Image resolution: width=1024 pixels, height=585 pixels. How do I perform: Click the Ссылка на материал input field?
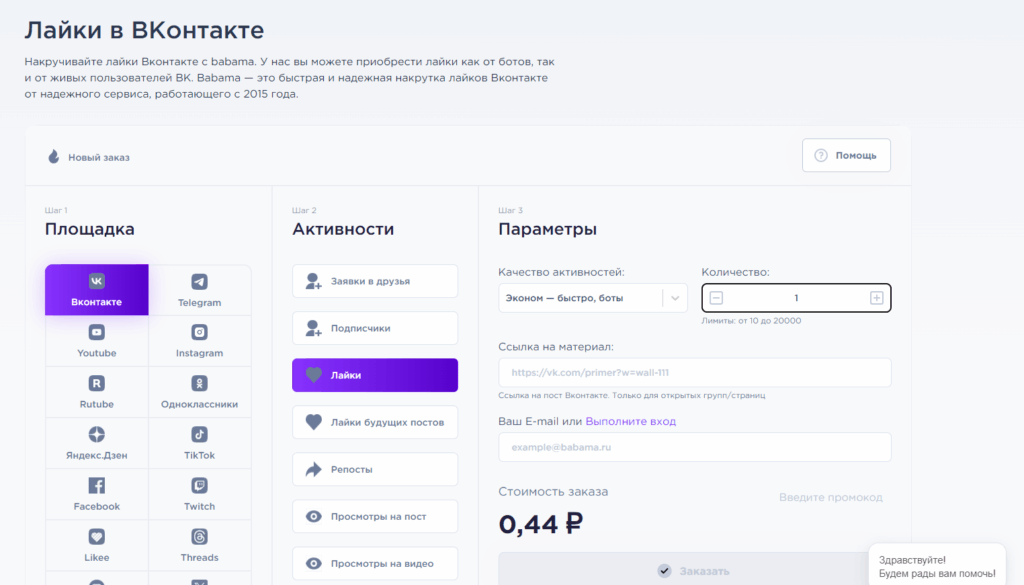[x=694, y=373]
